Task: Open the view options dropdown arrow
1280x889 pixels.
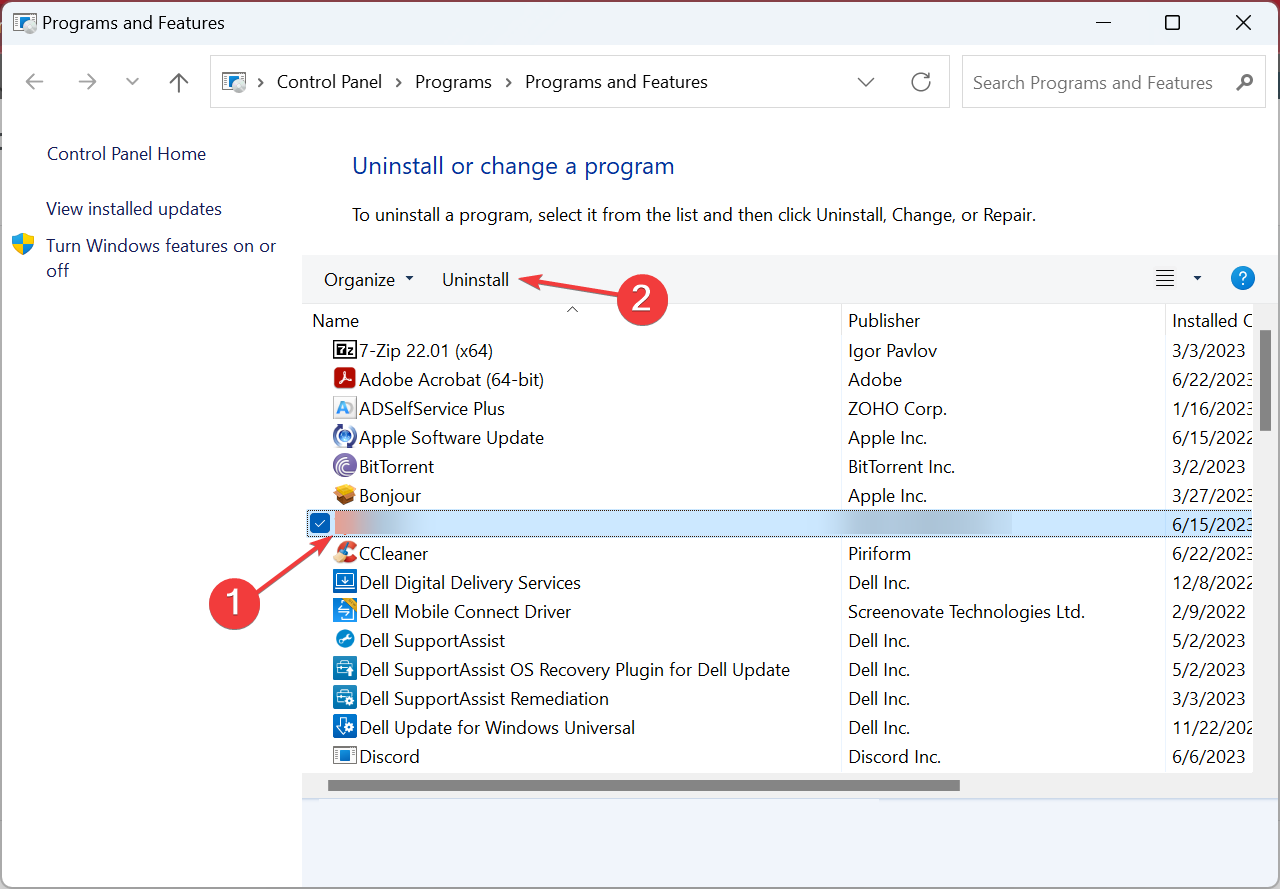Action: pyautogui.click(x=1197, y=279)
